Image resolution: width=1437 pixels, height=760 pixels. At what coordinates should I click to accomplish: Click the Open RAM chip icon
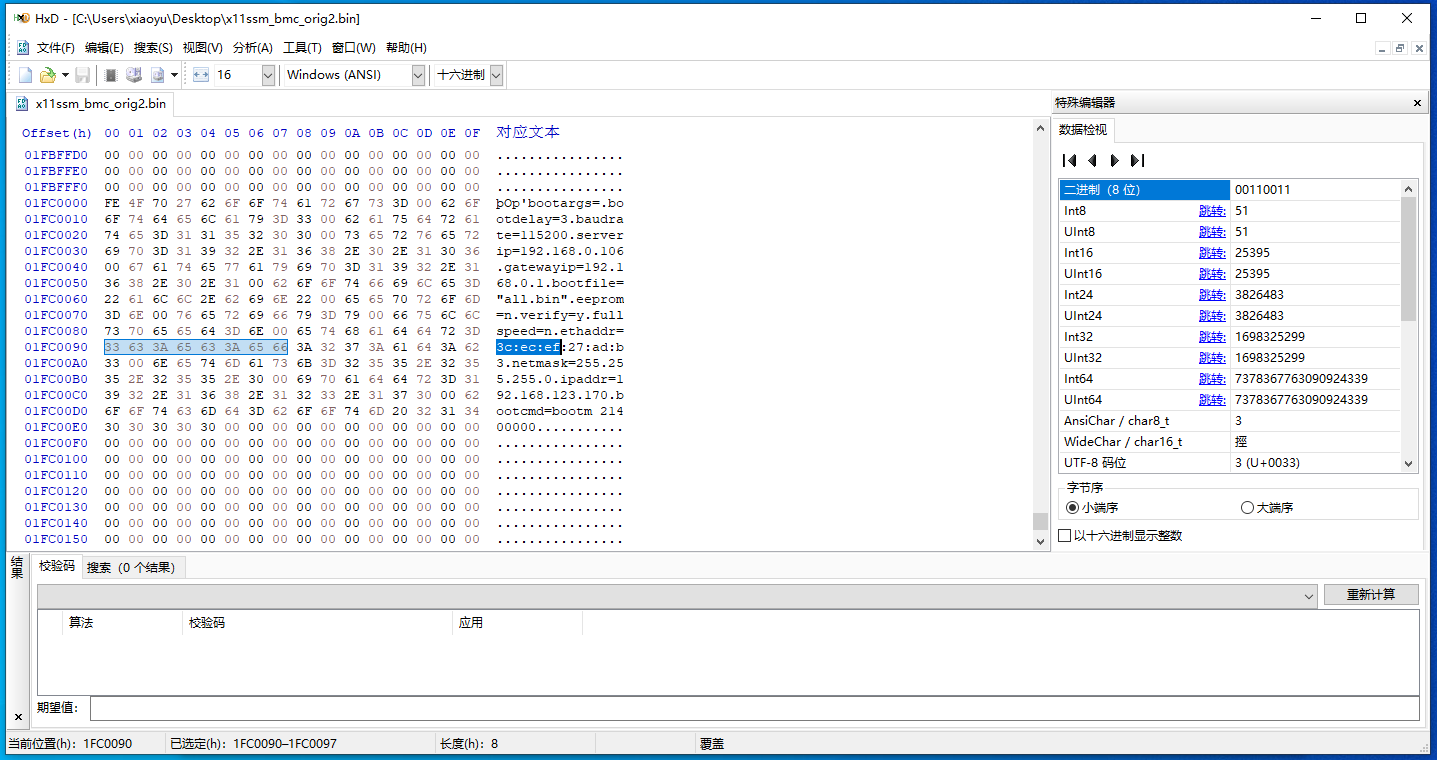pyautogui.click(x=111, y=75)
